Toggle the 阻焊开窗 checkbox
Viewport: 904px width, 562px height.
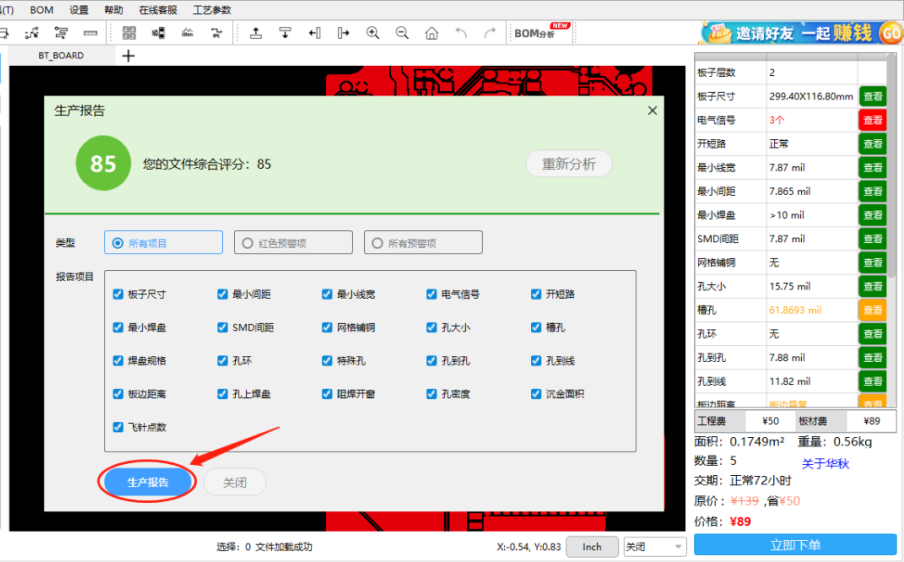point(327,394)
